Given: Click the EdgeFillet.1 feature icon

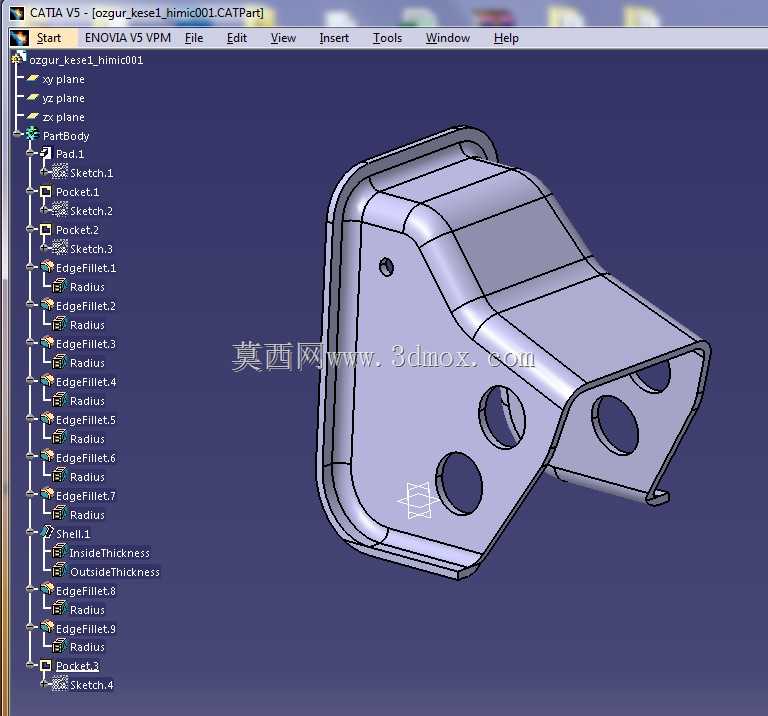Looking at the screenshot, I should [x=47, y=266].
